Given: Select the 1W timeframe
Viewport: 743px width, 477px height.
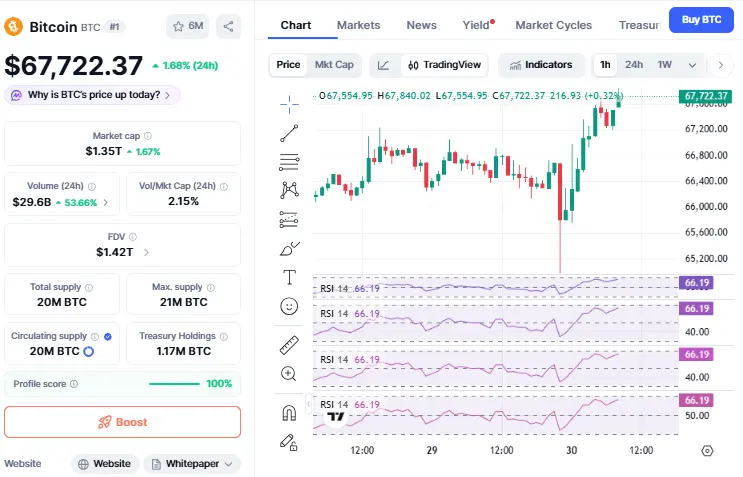Looking at the screenshot, I should coord(664,65).
